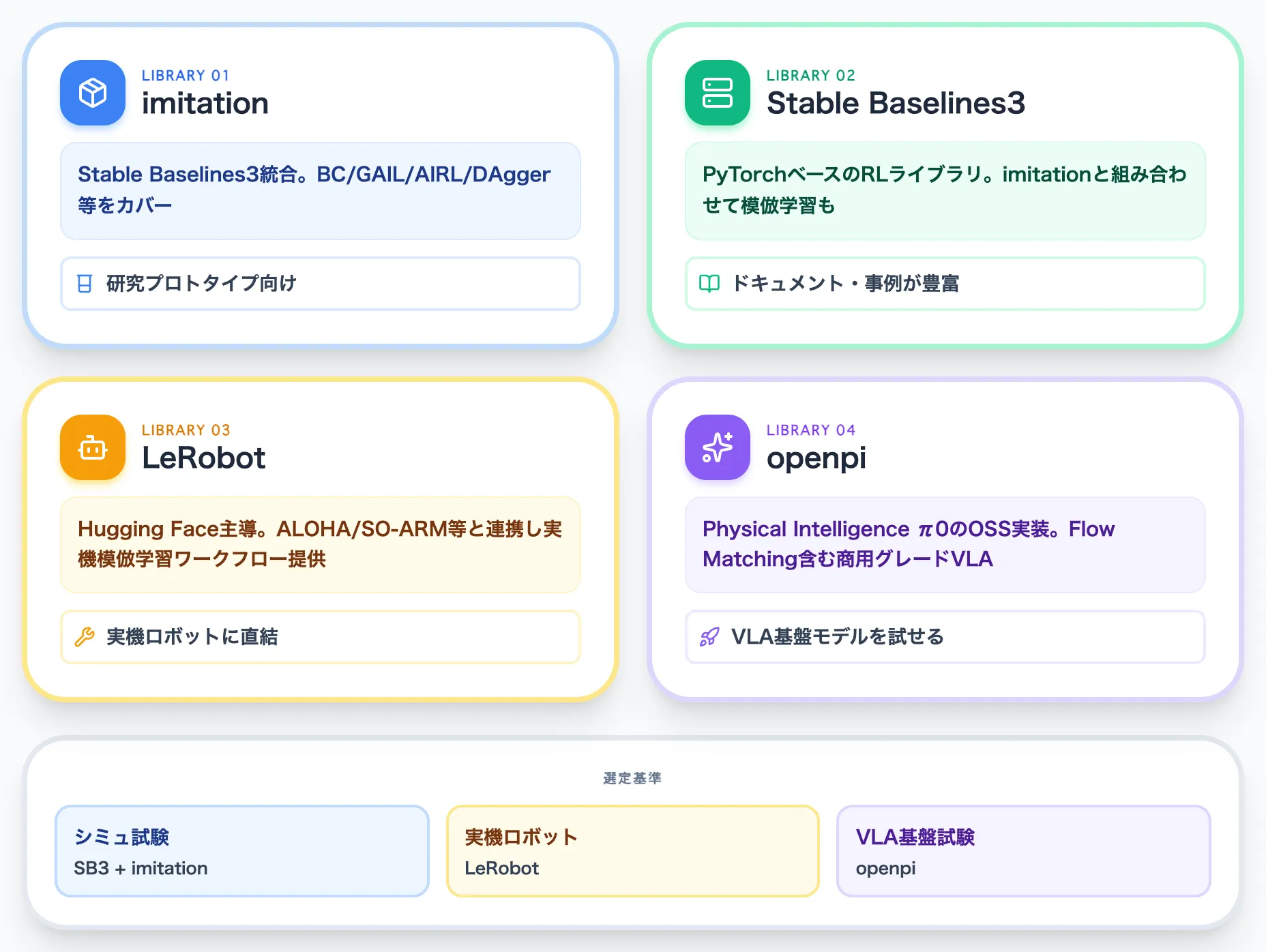
Task: Click the Physical Intelligence π0 description box
Action: pos(945,545)
